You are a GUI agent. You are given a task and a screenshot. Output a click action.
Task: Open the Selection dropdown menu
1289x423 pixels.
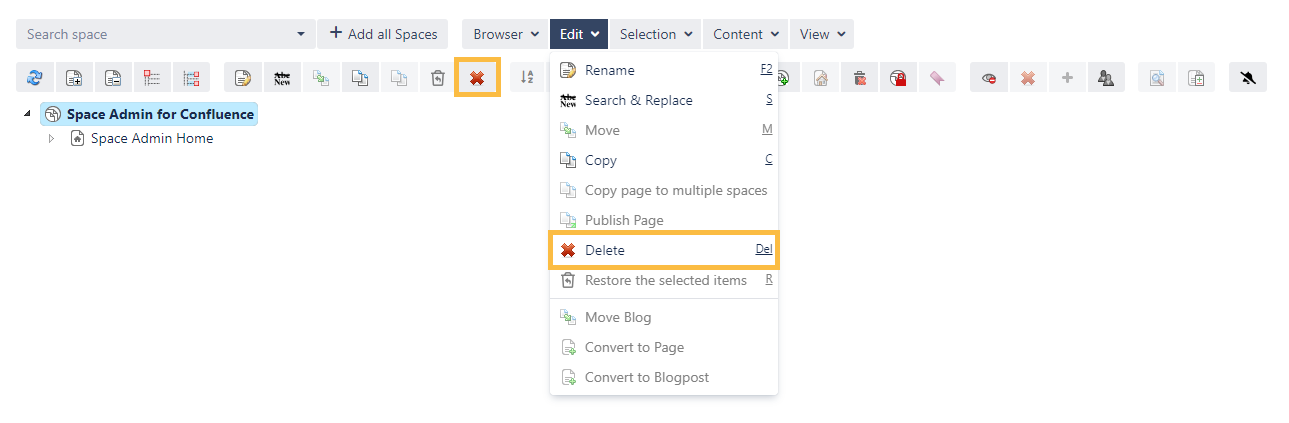(x=656, y=34)
